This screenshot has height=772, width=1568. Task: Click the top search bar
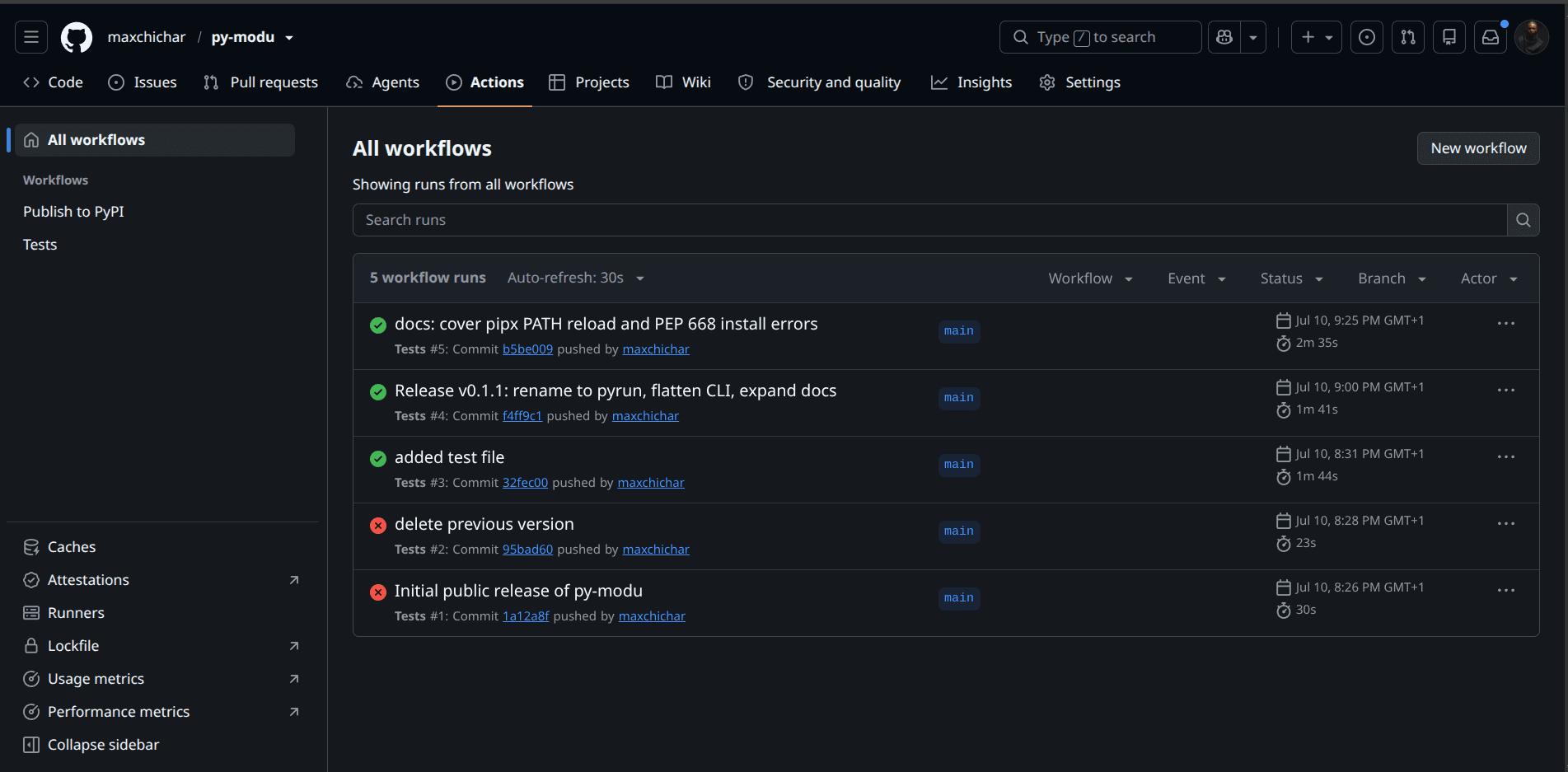[1100, 37]
